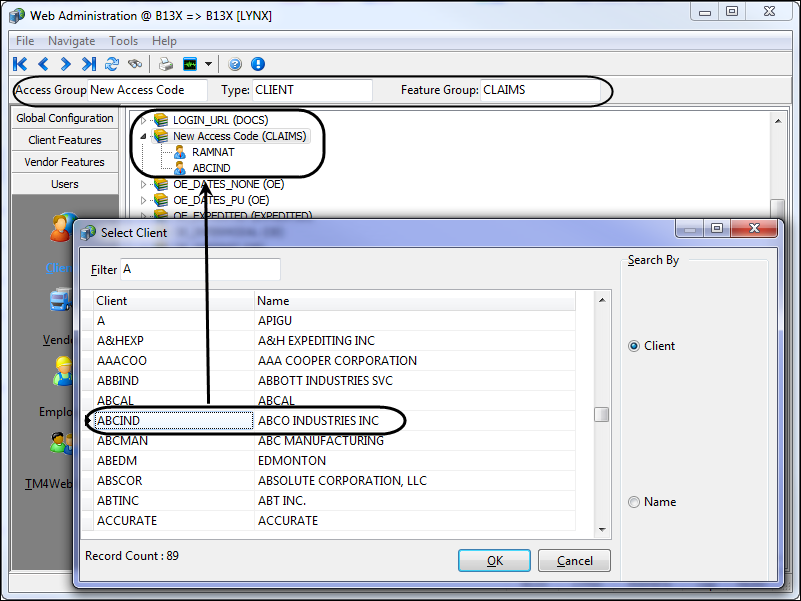801x601 pixels.
Task: Switch to Client Features tab
Action: pos(65,140)
